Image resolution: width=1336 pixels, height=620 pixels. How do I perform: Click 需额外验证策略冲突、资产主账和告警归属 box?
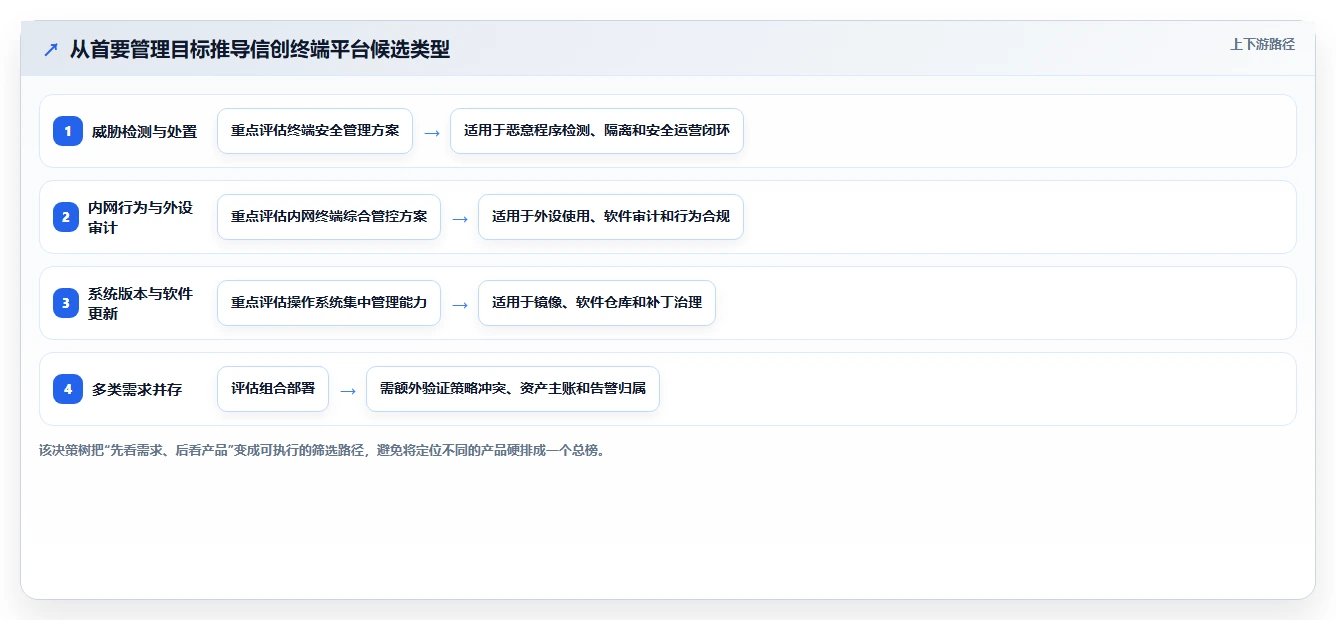coord(513,389)
